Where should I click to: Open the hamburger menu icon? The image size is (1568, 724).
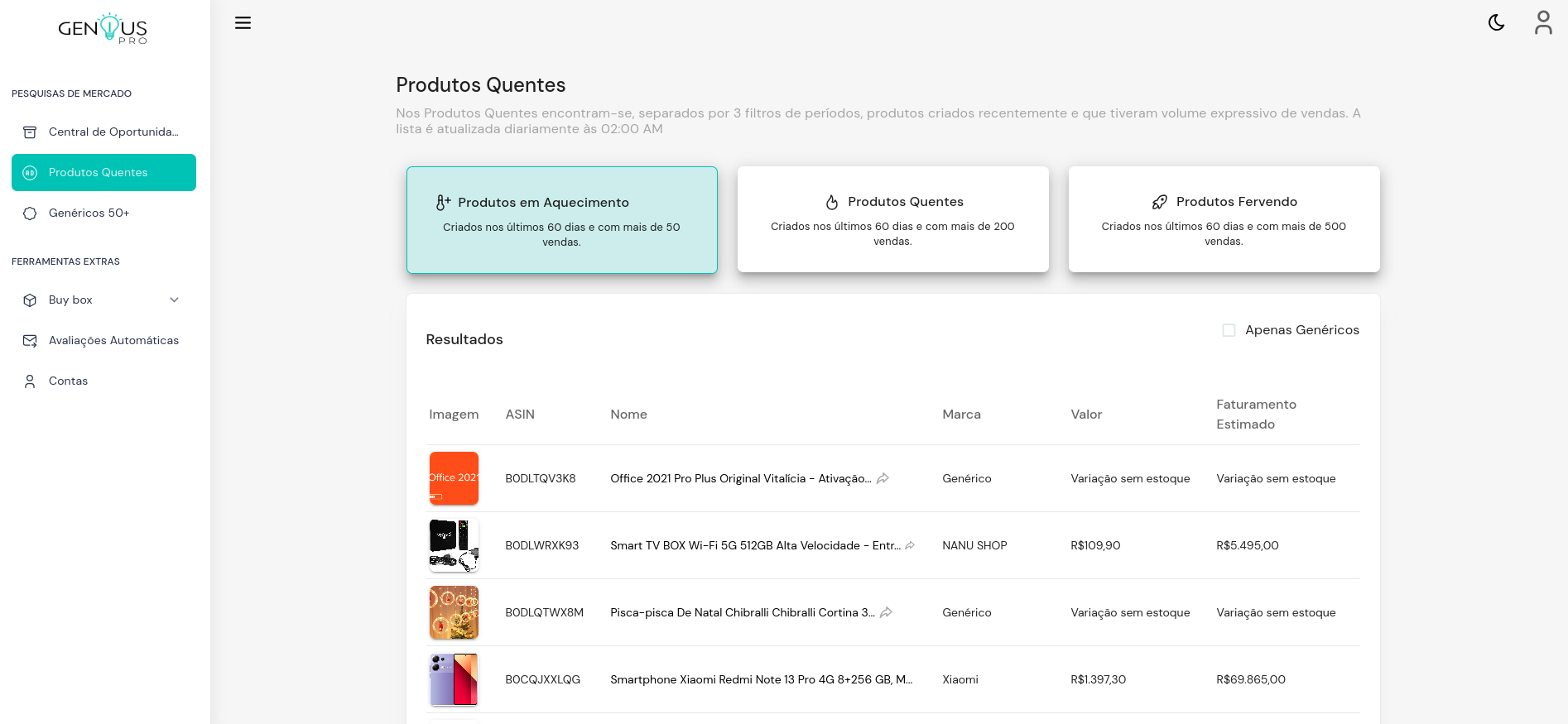(x=243, y=23)
